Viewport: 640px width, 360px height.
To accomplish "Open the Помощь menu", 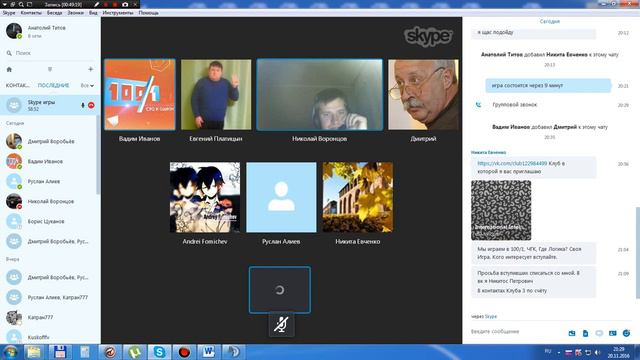I will [x=149, y=13].
